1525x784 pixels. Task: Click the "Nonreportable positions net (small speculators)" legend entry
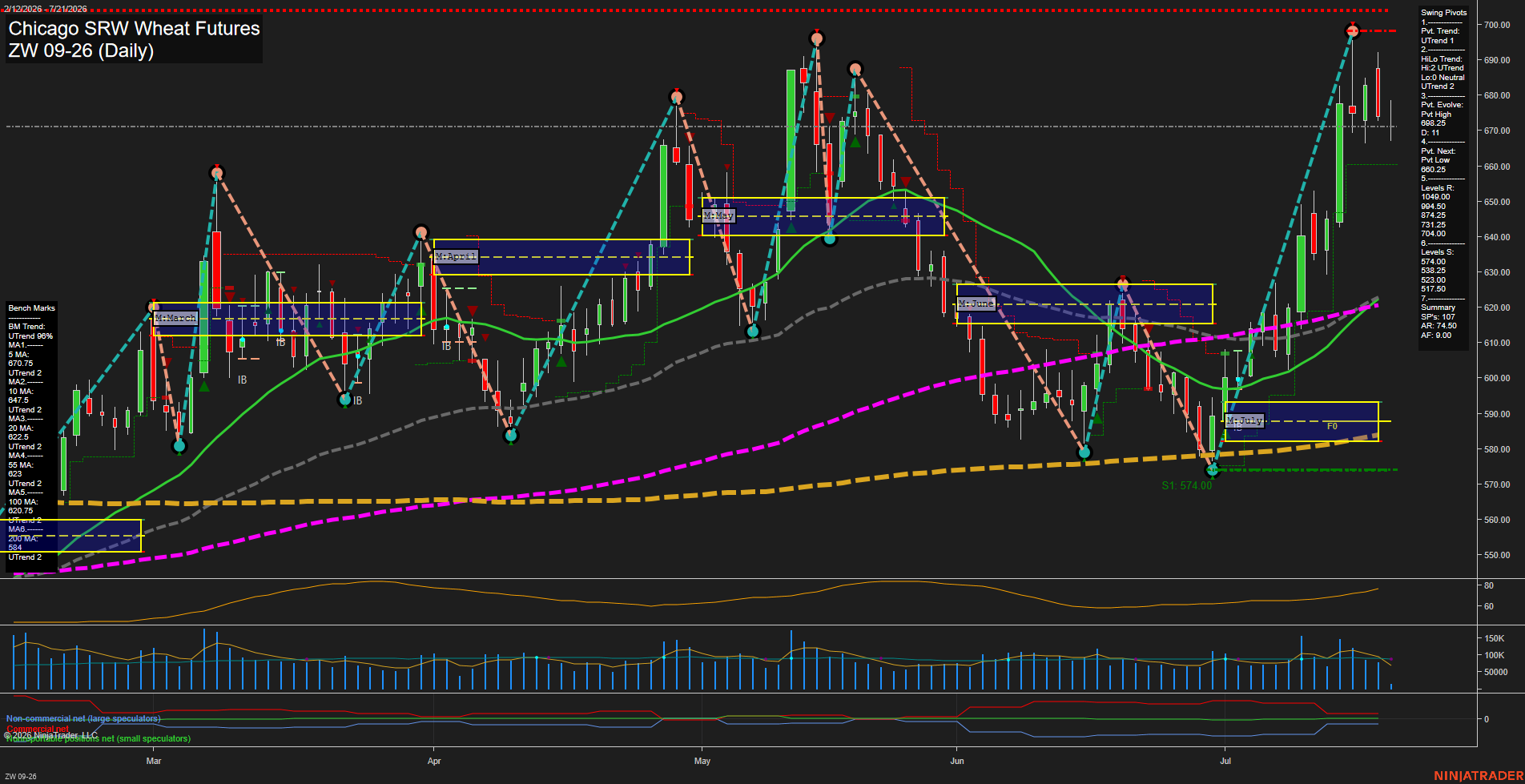pos(99,738)
